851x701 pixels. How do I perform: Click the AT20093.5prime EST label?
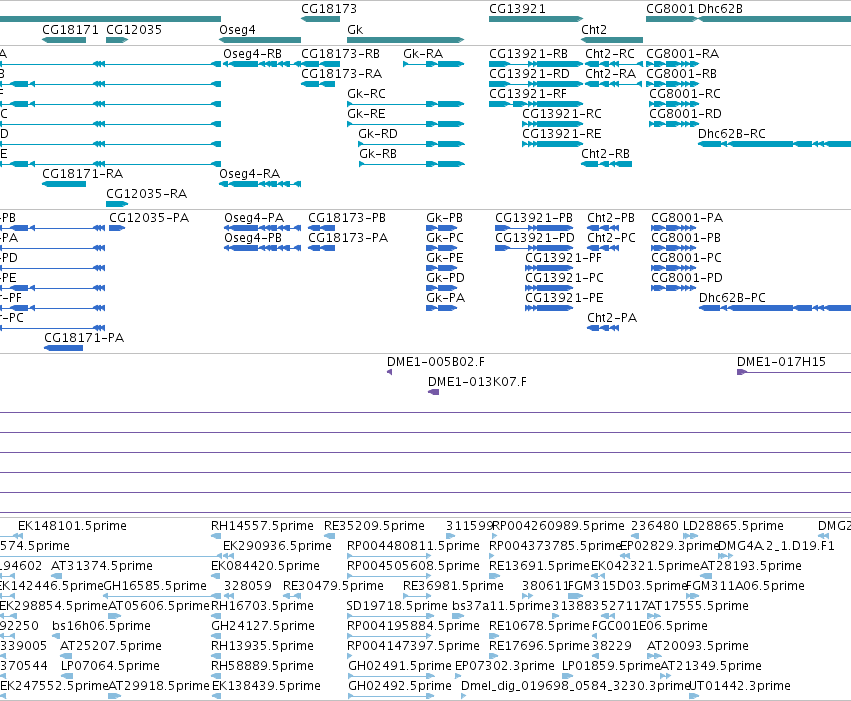[698, 646]
